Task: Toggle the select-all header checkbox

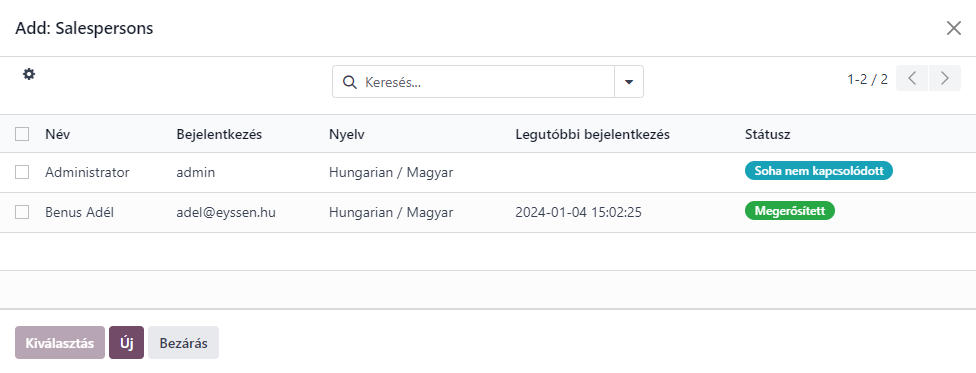Action: click(22, 135)
